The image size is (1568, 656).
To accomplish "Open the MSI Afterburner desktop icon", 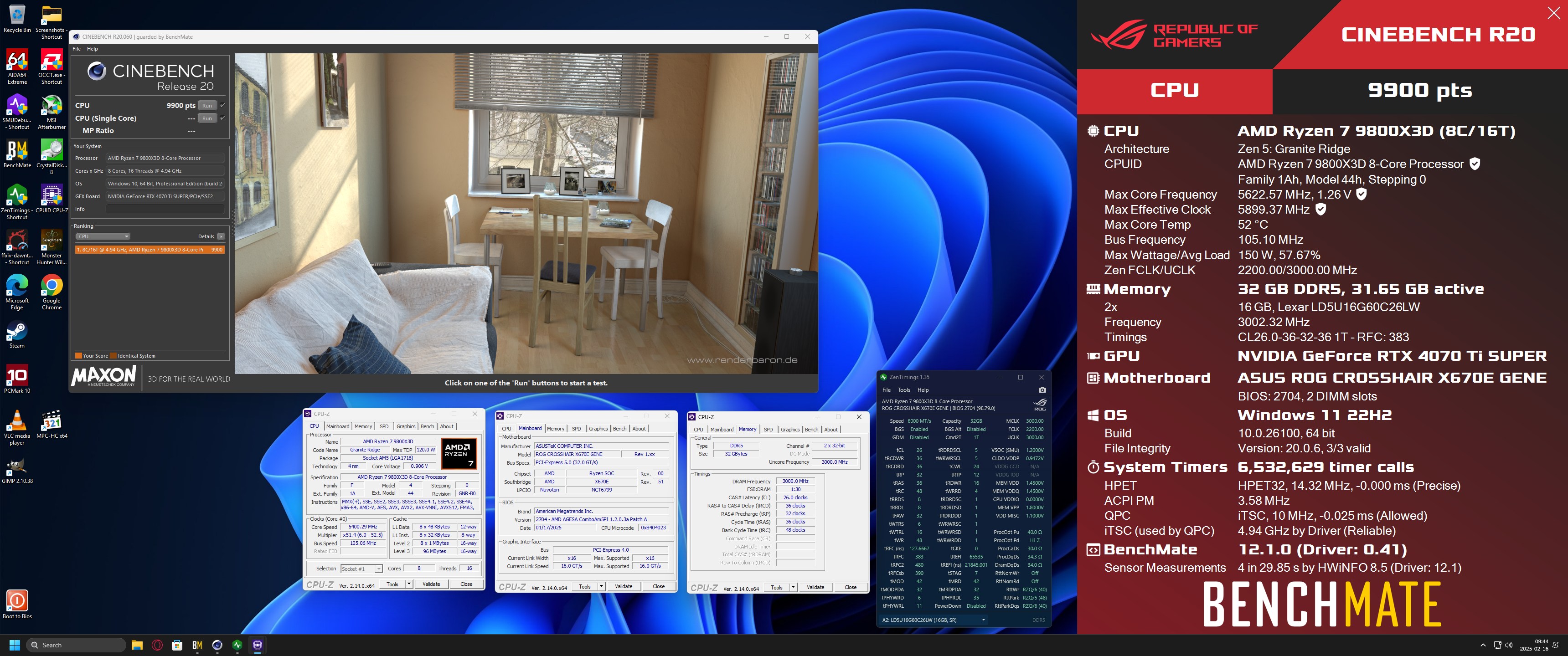I will (52, 112).
